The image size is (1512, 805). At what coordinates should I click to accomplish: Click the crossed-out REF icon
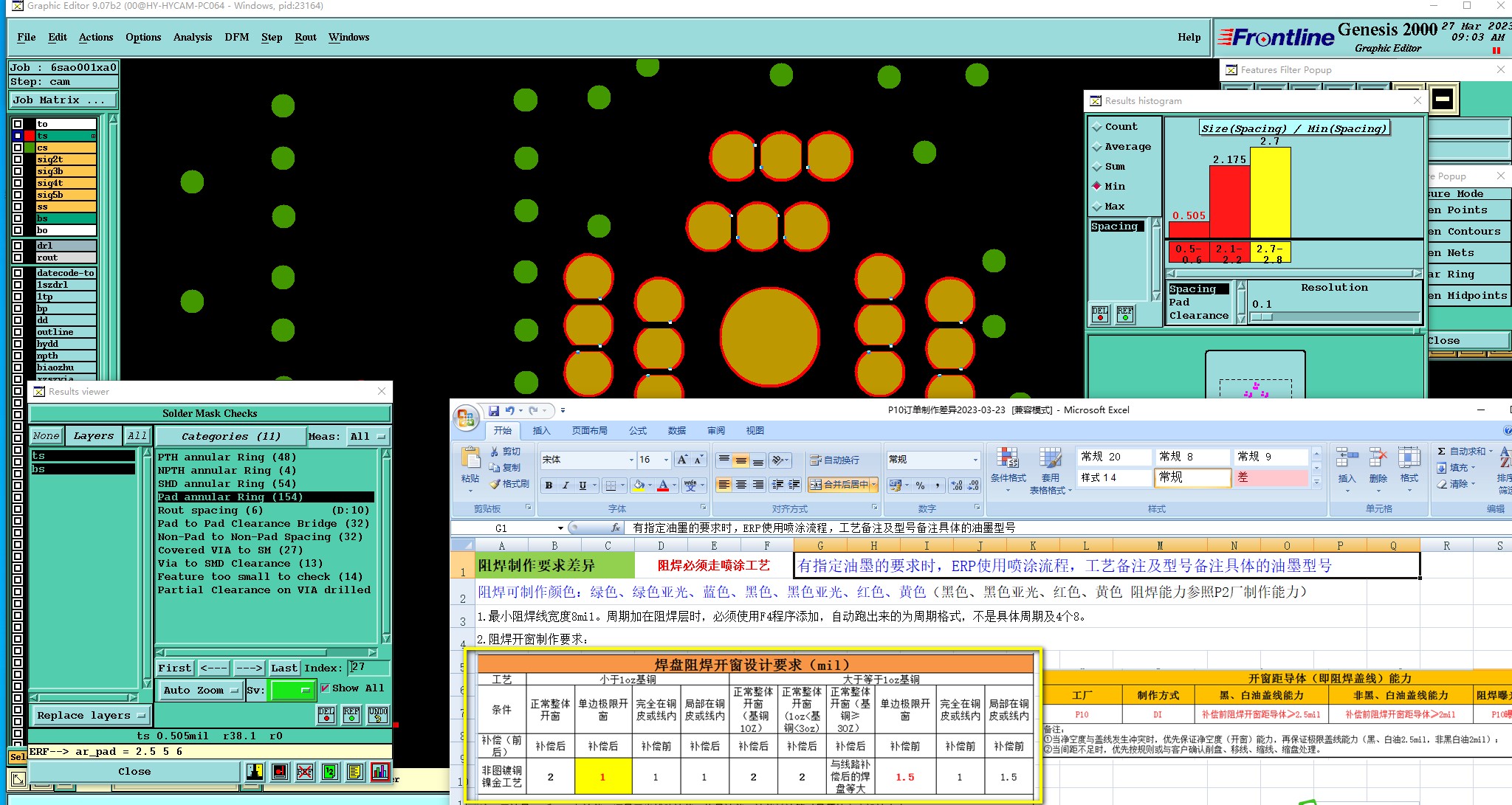[305, 772]
